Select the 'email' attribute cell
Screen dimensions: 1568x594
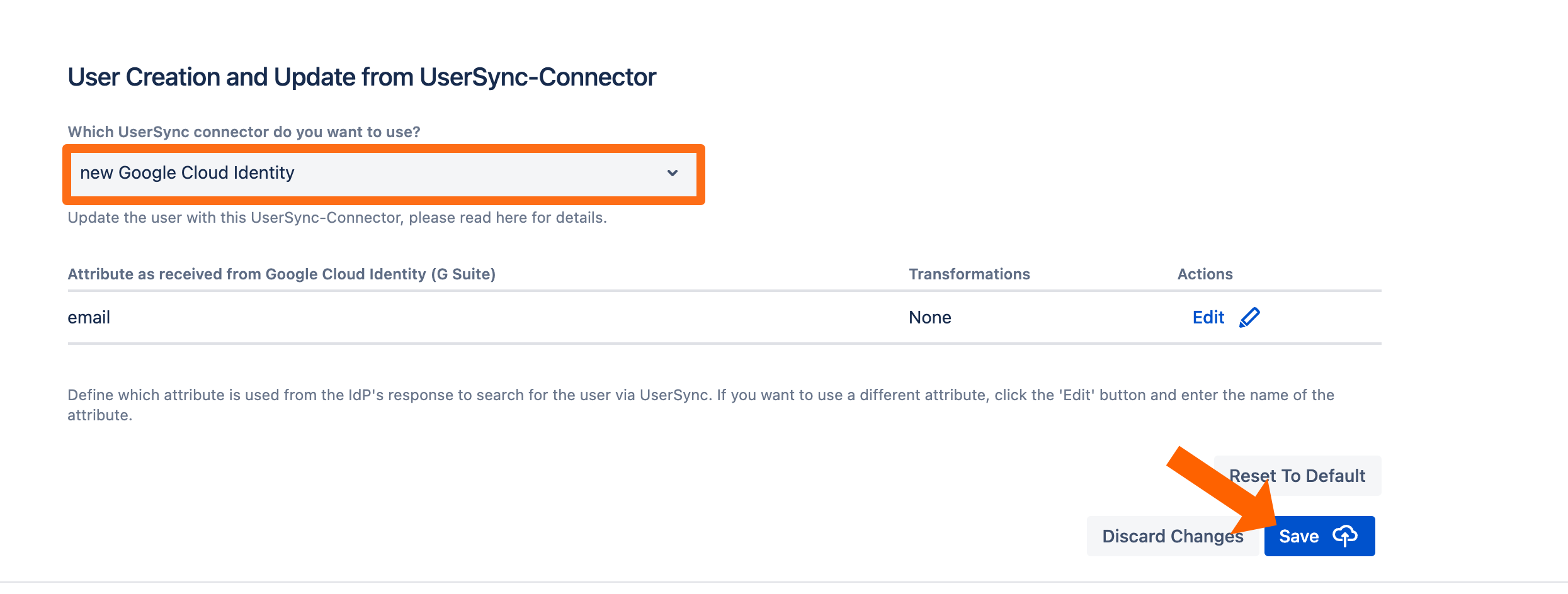pyautogui.click(x=89, y=318)
